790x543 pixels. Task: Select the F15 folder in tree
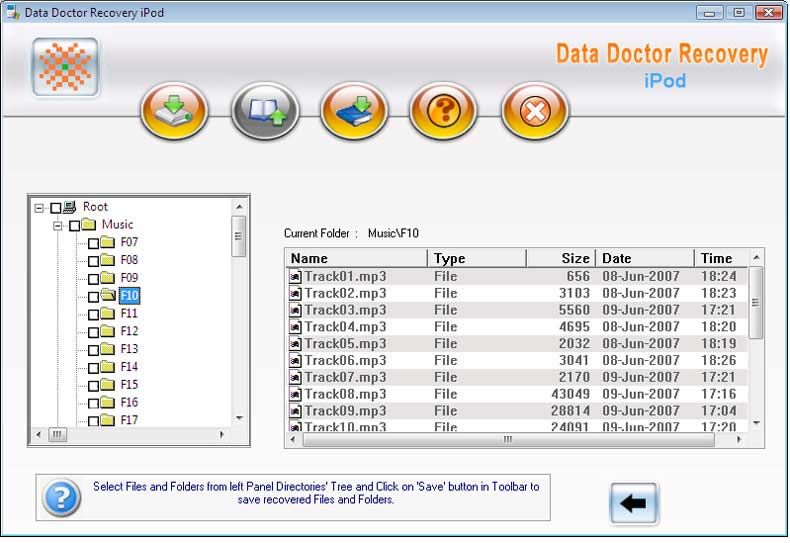tap(129, 385)
